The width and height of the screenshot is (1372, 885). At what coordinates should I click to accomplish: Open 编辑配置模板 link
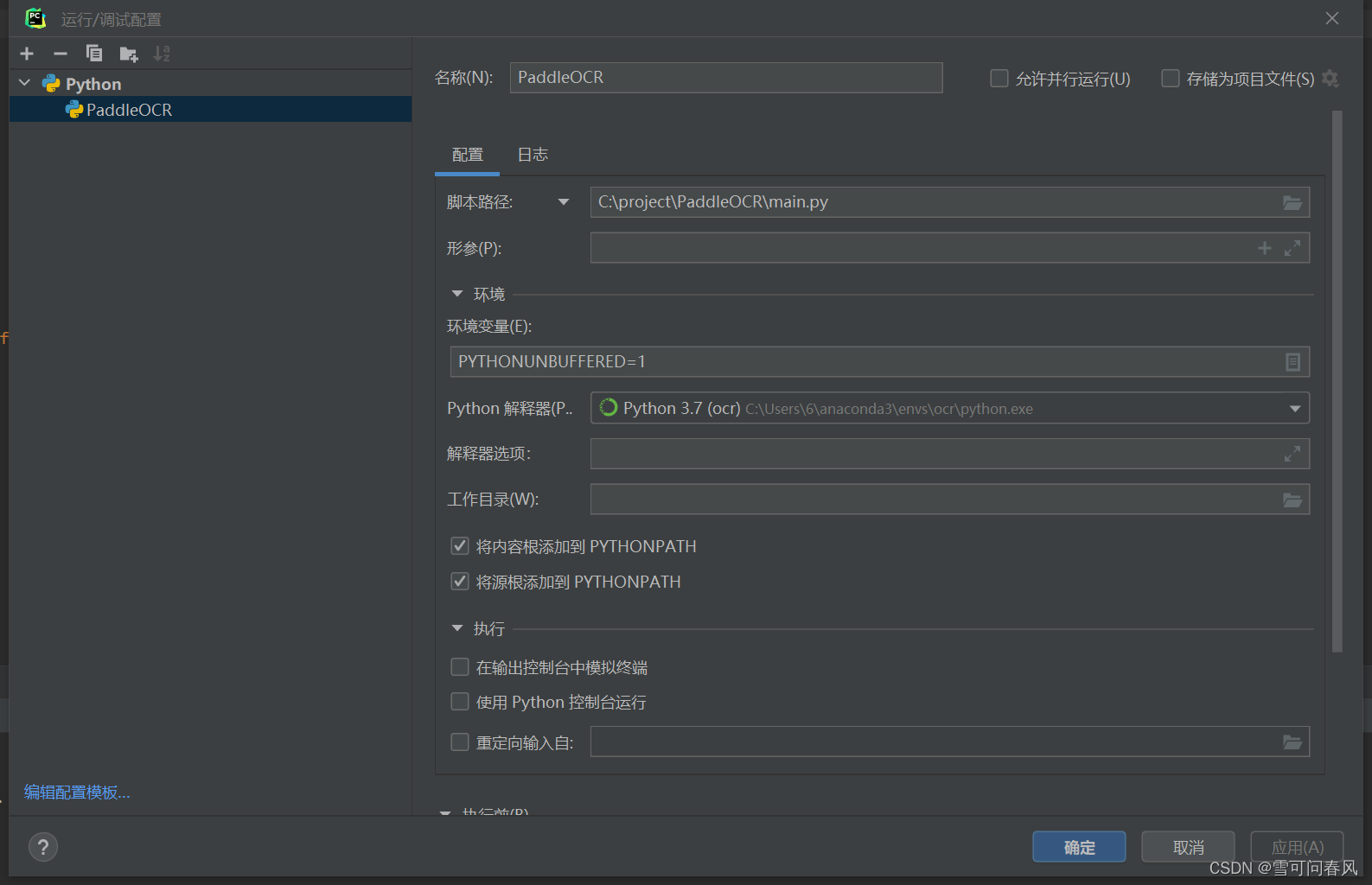[77, 792]
